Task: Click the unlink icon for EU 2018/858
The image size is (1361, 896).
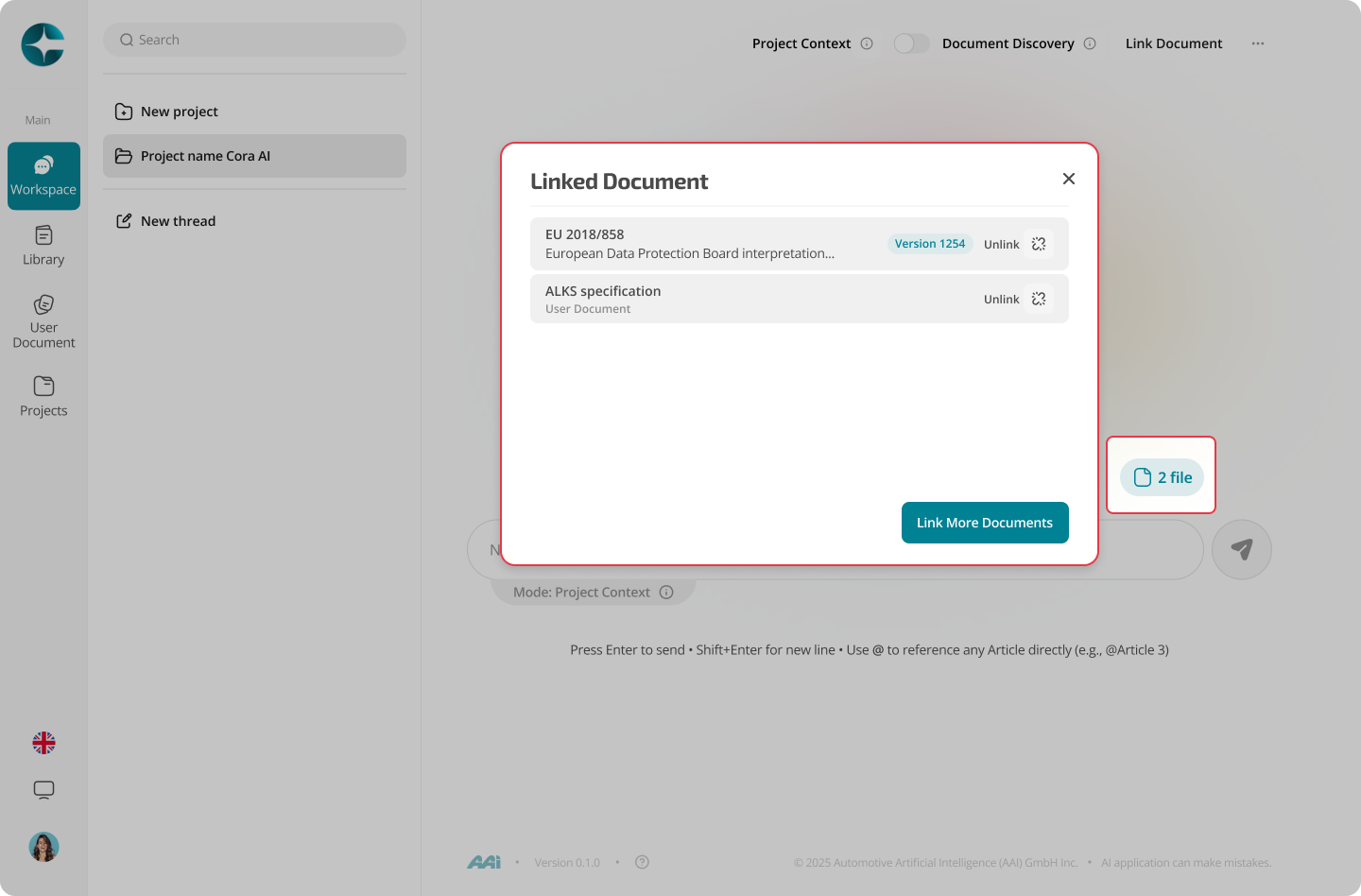Action: (x=1039, y=244)
